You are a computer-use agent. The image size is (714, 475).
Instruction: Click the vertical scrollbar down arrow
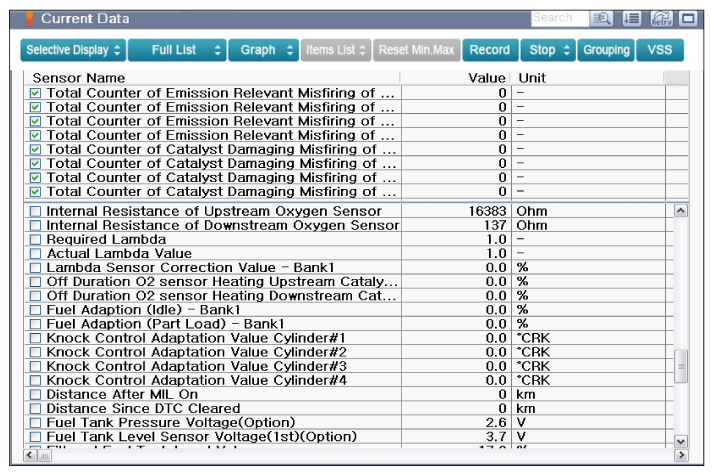point(681,441)
